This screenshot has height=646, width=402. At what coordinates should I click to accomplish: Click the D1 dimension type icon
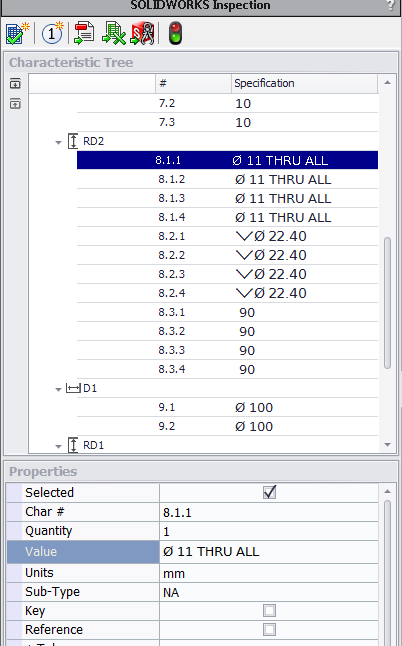pos(73,388)
